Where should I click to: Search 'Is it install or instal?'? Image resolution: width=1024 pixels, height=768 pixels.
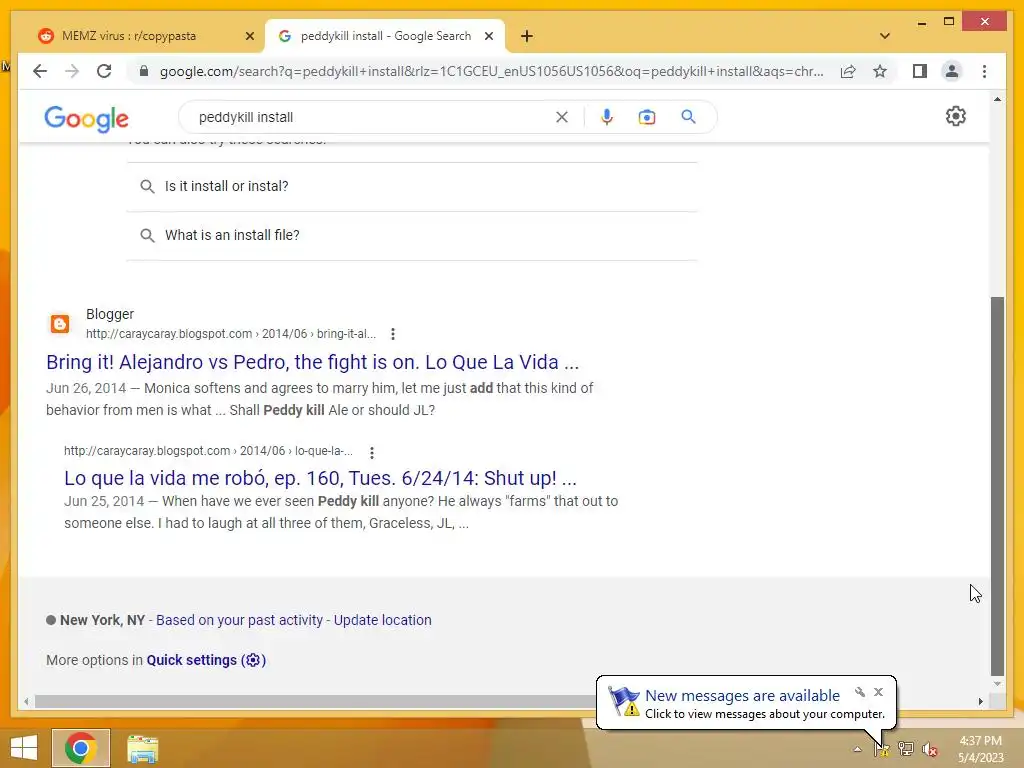pos(411,186)
